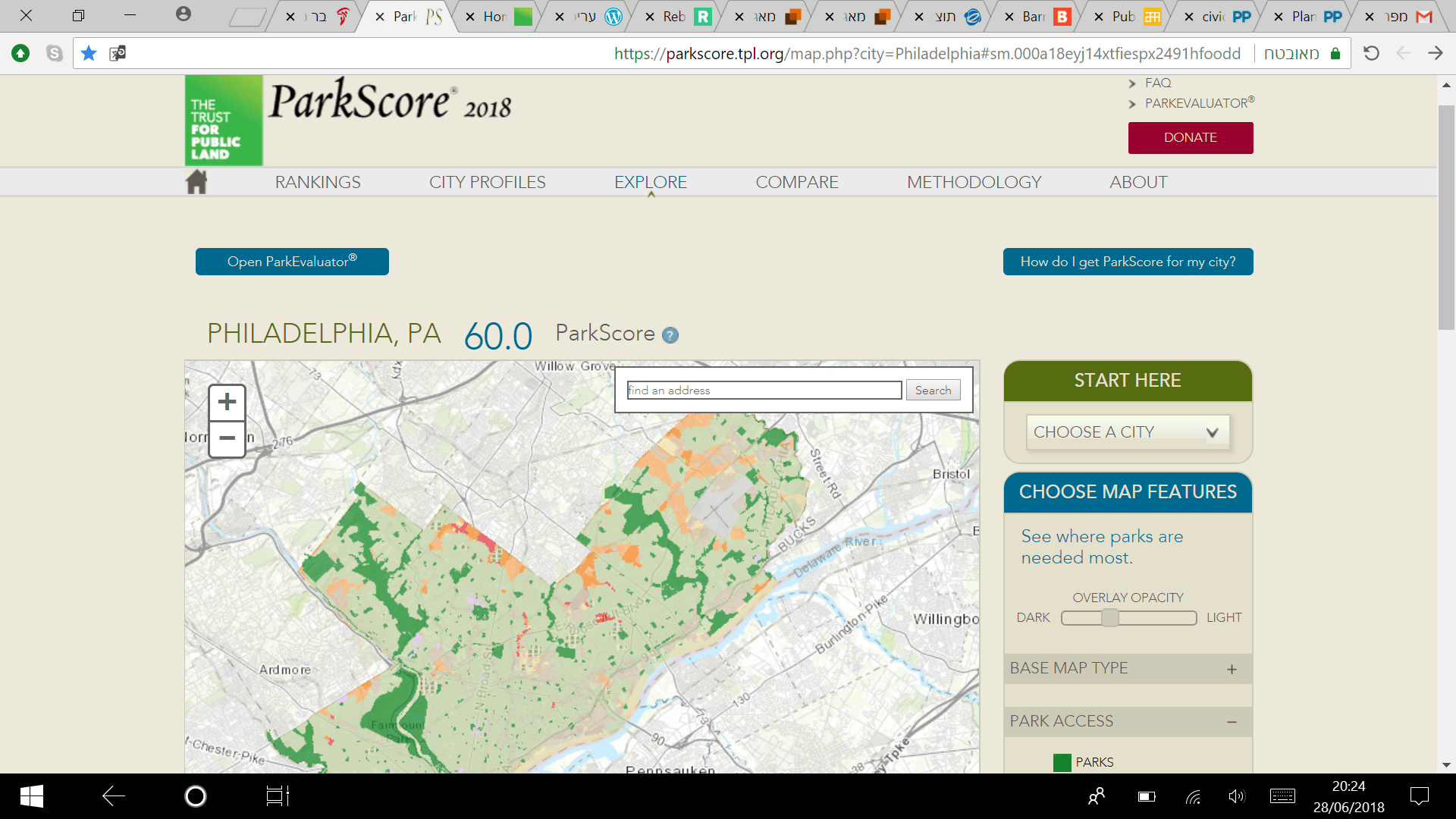The height and width of the screenshot is (819, 1456).
Task: Click the CHOOSE MAP FEATURES header
Action: (1128, 492)
